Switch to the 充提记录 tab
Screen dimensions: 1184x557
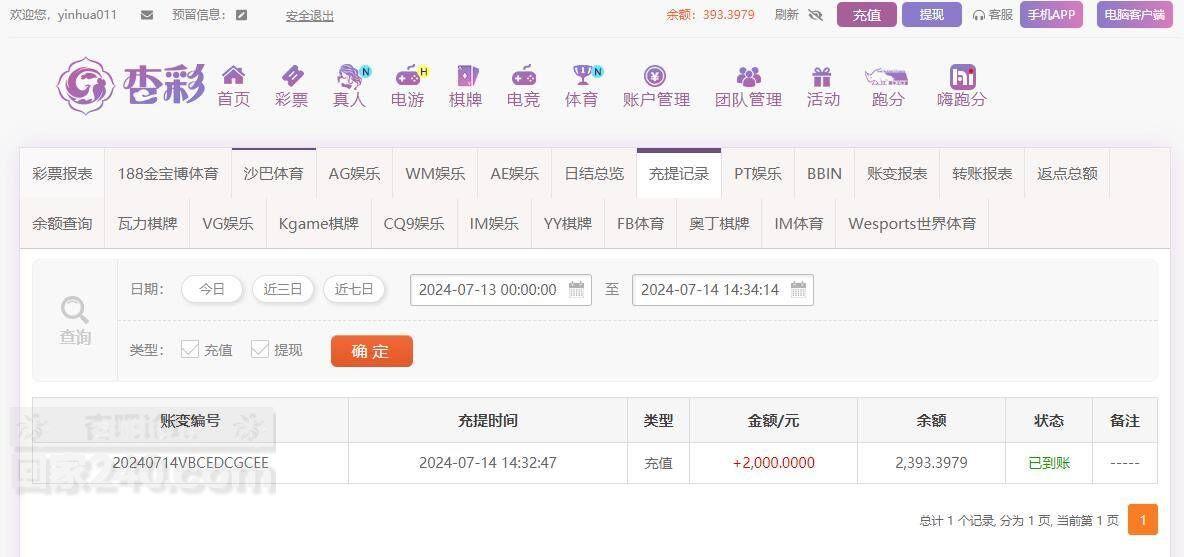(x=679, y=174)
